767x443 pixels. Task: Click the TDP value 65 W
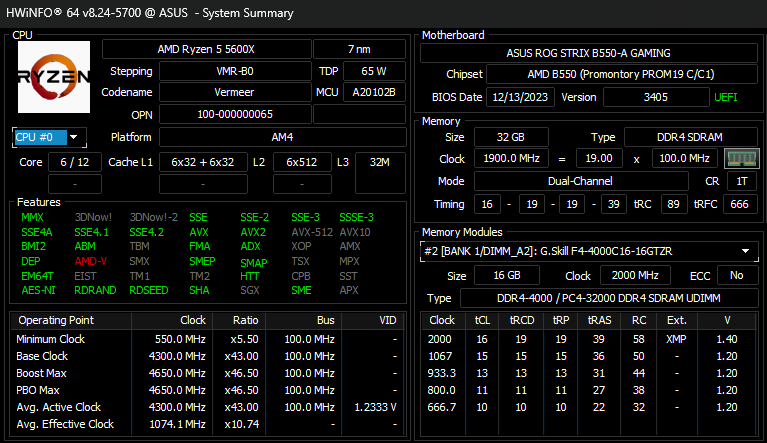[374, 71]
